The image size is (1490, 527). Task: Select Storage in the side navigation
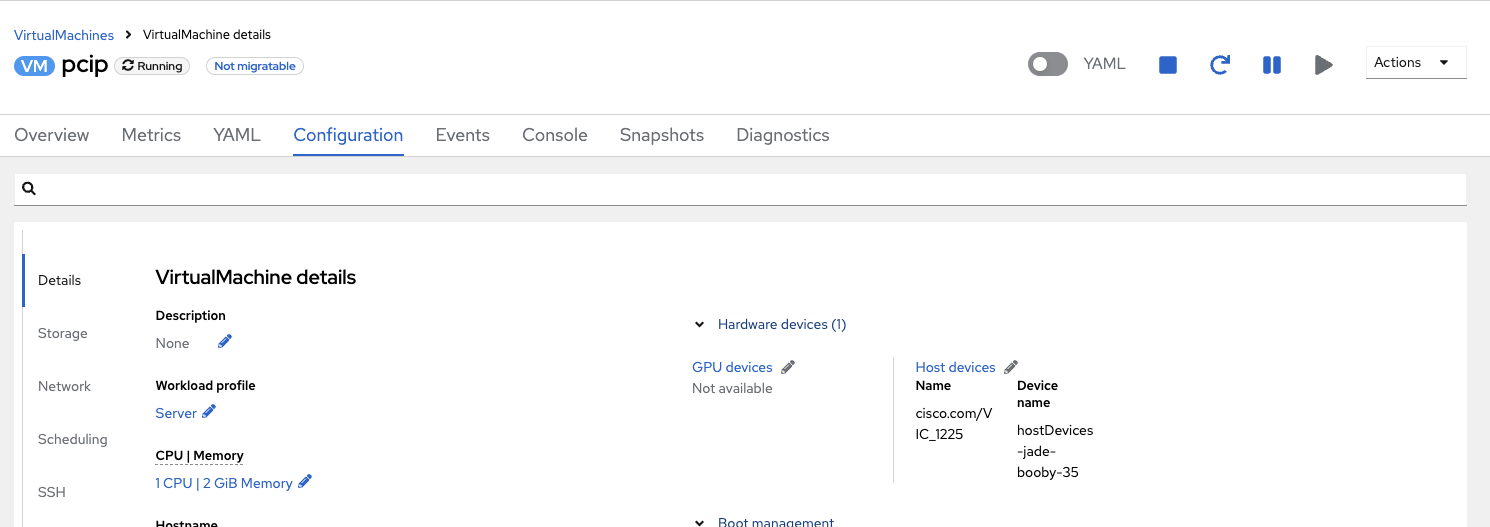click(63, 333)
